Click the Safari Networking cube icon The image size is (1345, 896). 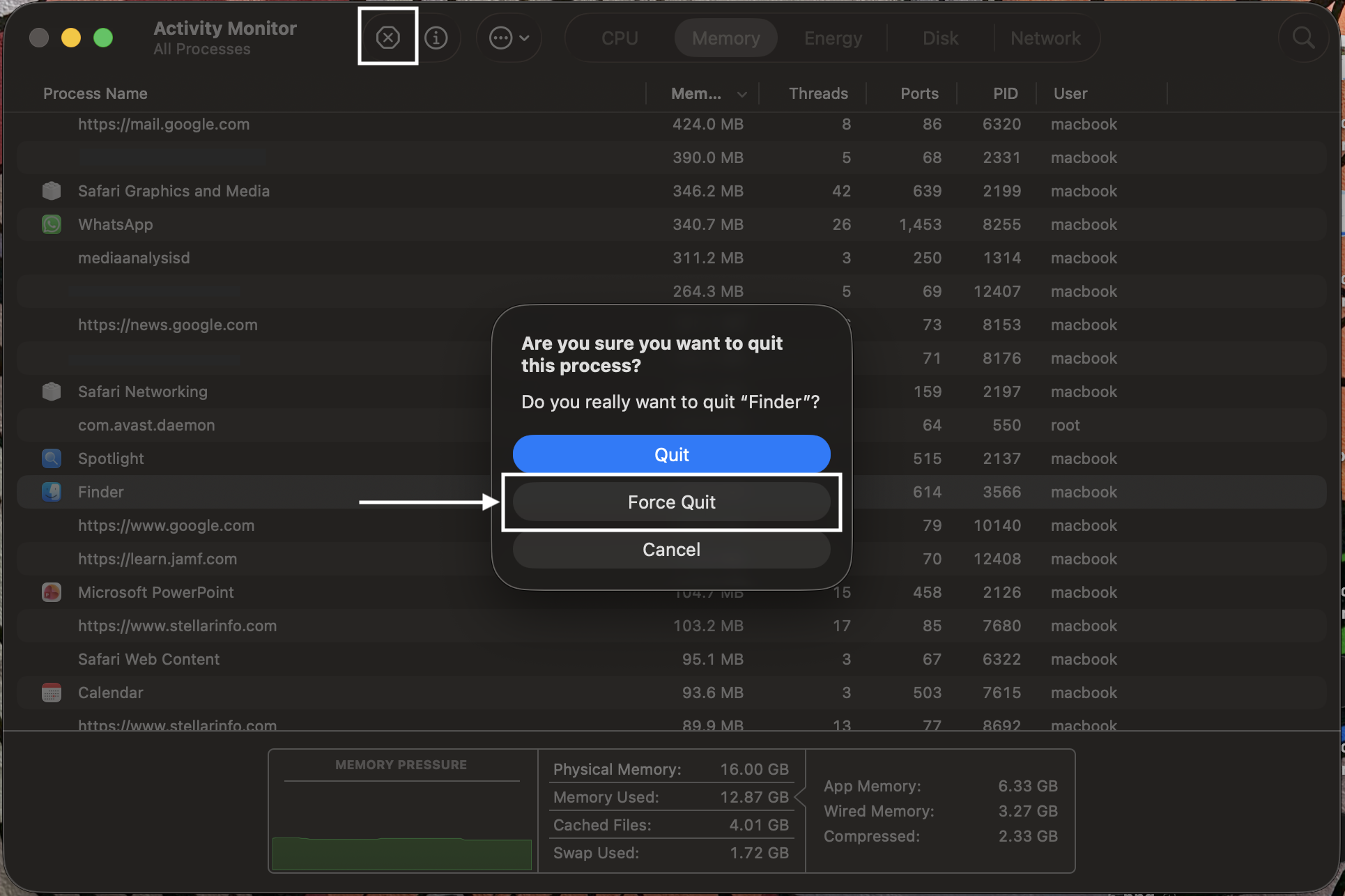tap(51, 391)
